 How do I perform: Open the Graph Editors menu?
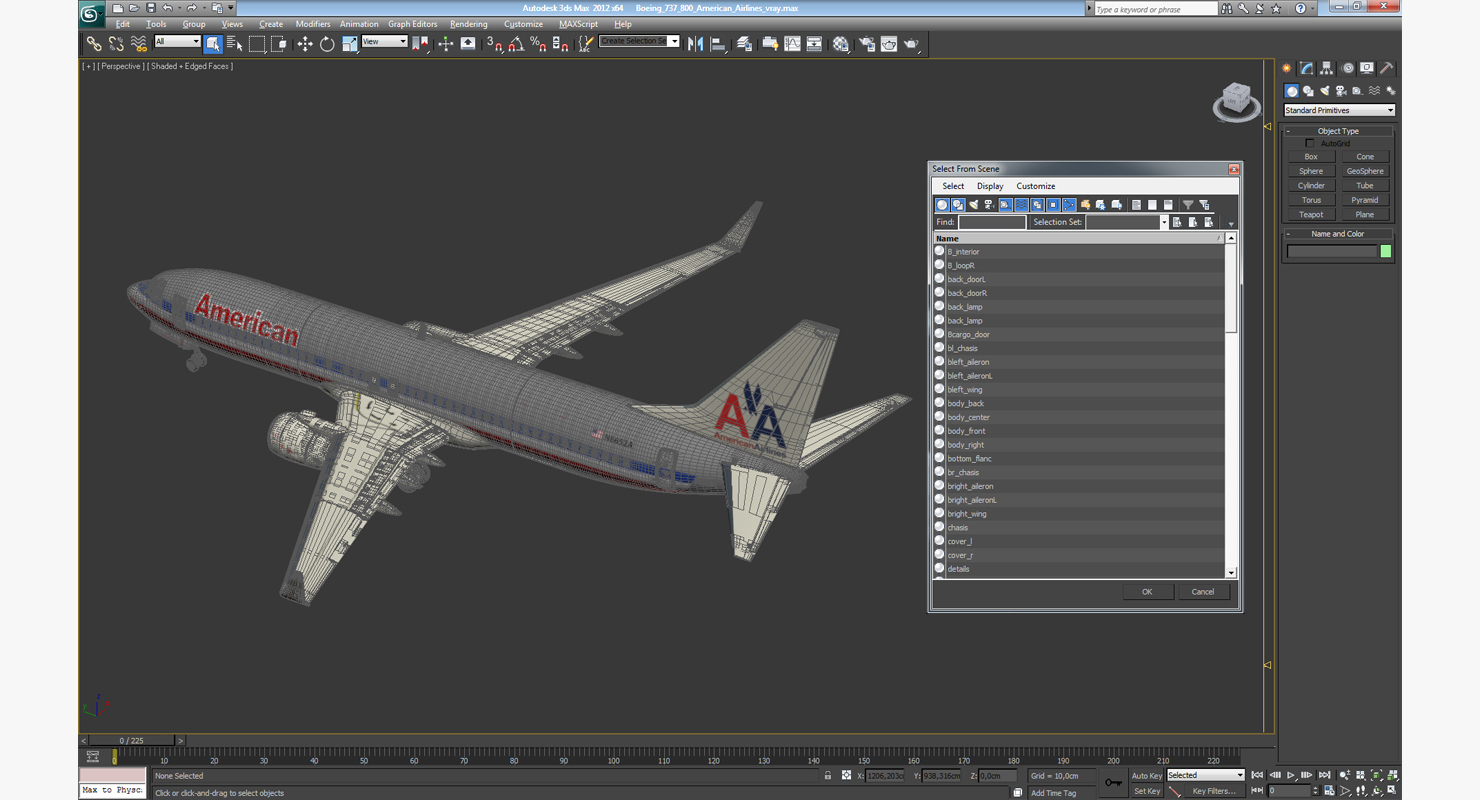click(x=412, y=24)
